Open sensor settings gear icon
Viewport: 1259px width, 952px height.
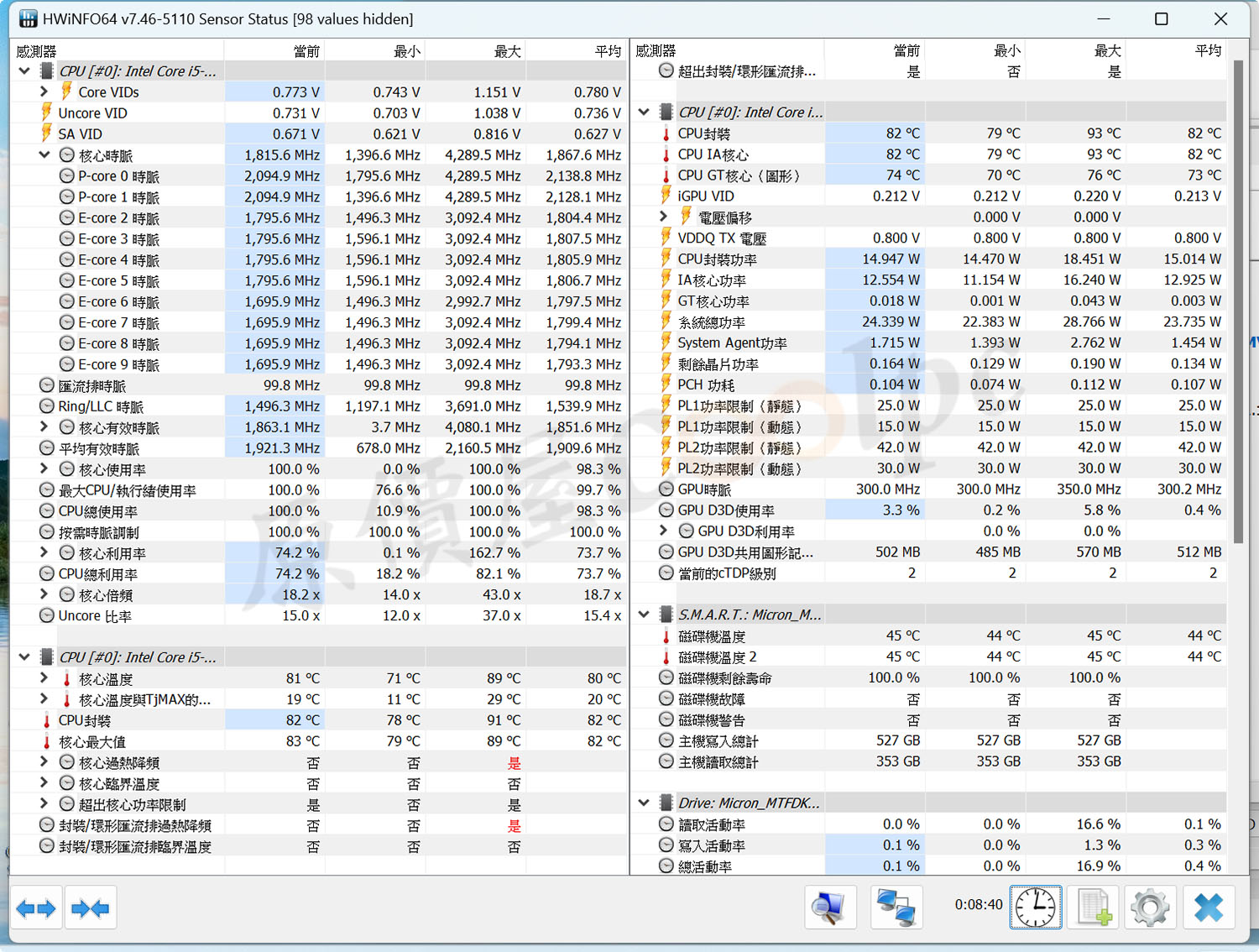(1150, 908)
